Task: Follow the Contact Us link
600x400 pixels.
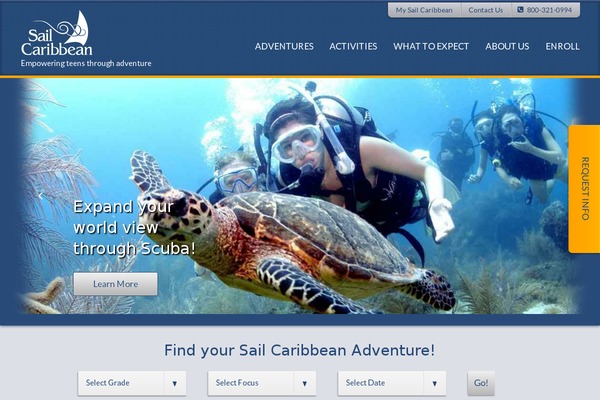Action: tap(486, 10)
